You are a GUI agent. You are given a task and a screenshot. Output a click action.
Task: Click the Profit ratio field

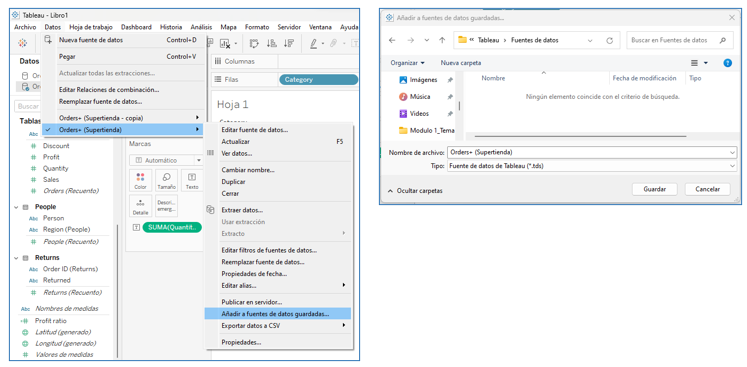click(x=50, y=321)
